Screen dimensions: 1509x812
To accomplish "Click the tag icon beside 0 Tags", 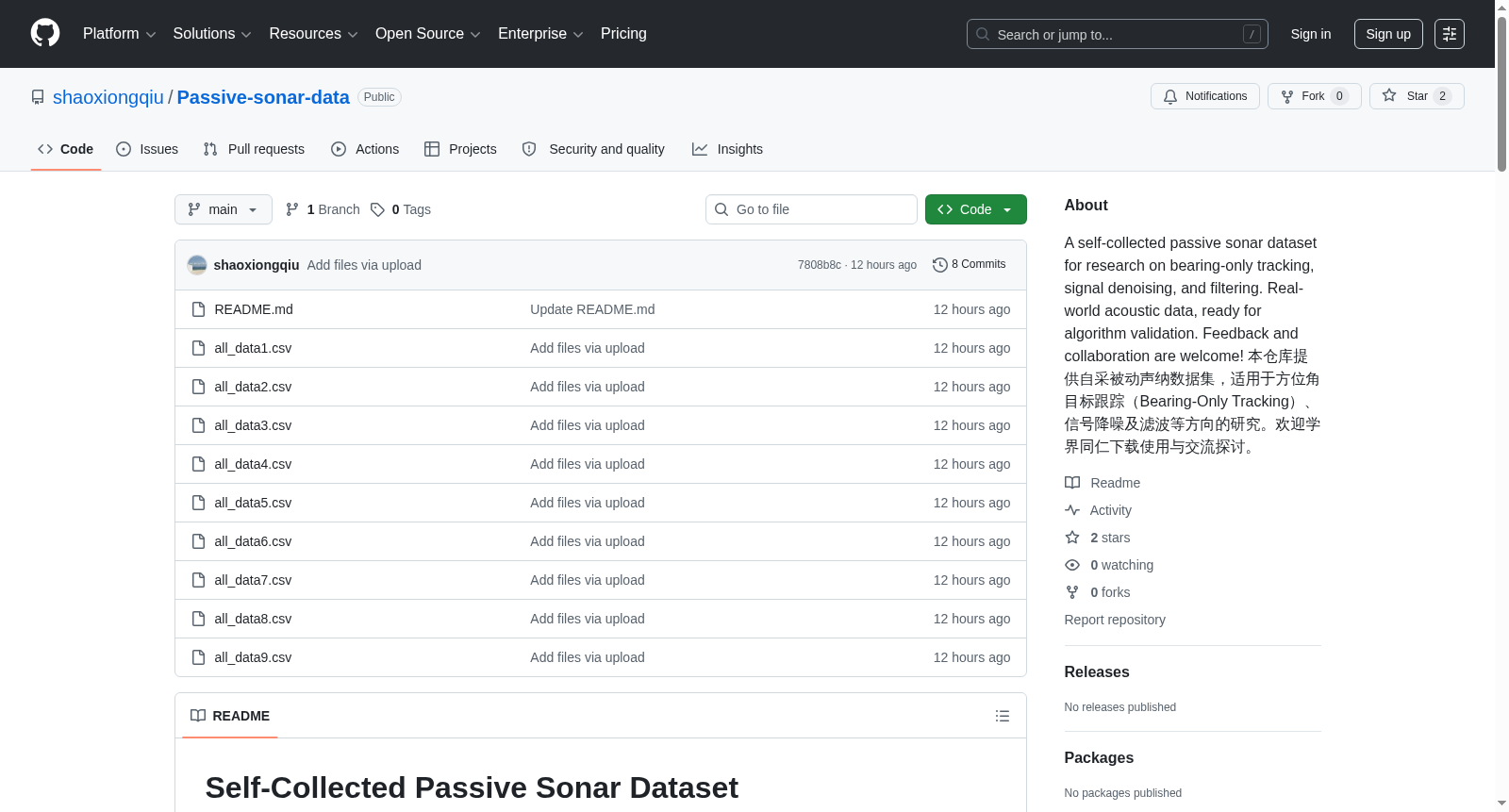I will (x=377, y=209).
